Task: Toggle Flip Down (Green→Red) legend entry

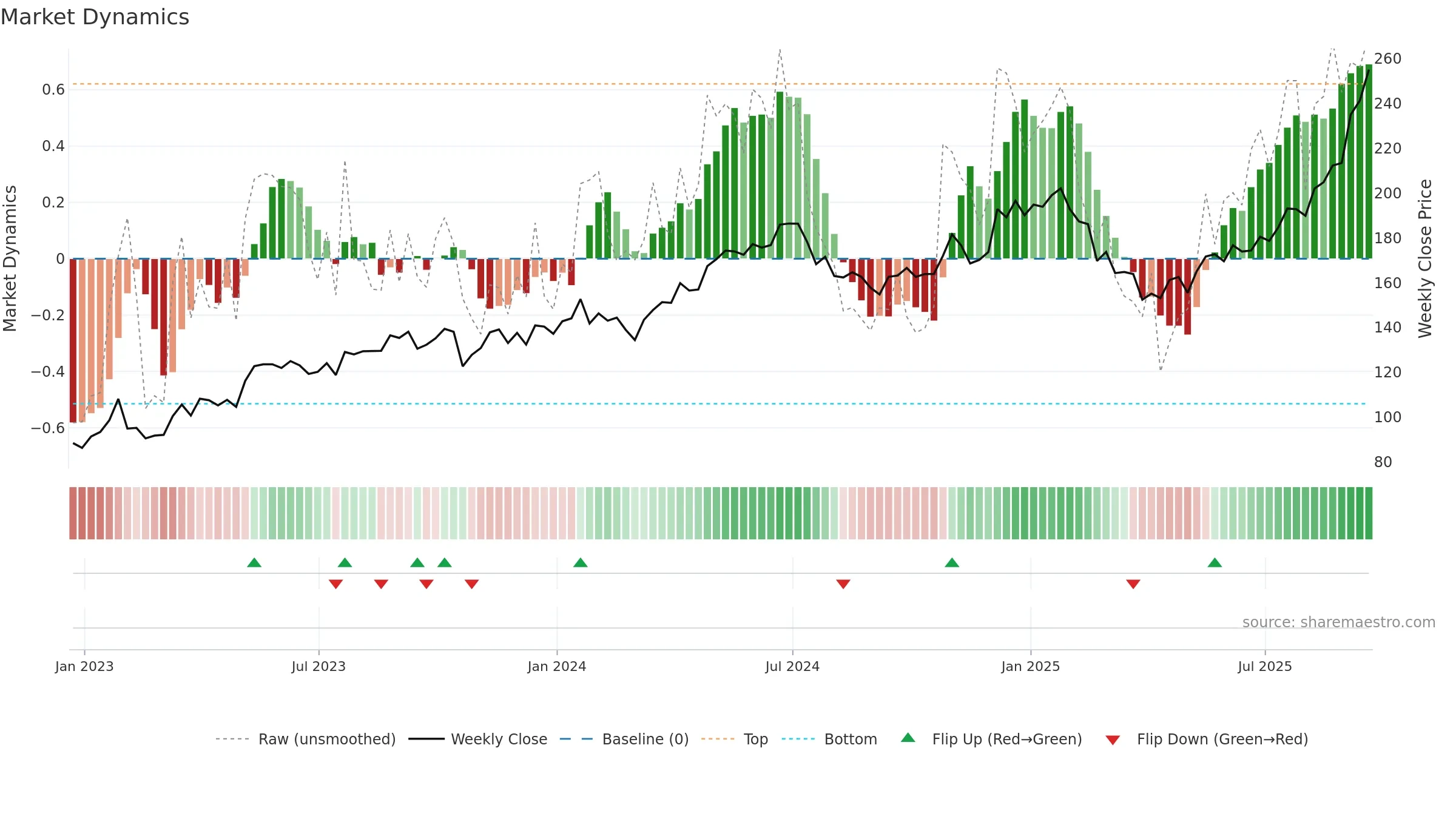Action: tap(1207, 739)
